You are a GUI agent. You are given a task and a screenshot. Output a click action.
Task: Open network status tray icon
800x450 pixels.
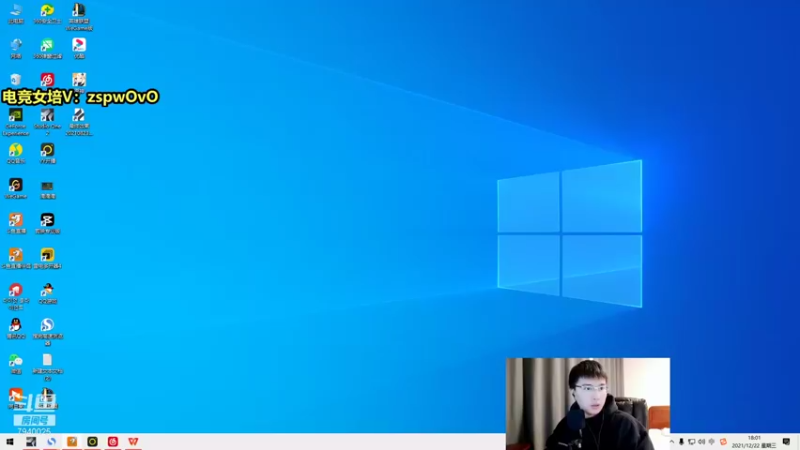691,442
